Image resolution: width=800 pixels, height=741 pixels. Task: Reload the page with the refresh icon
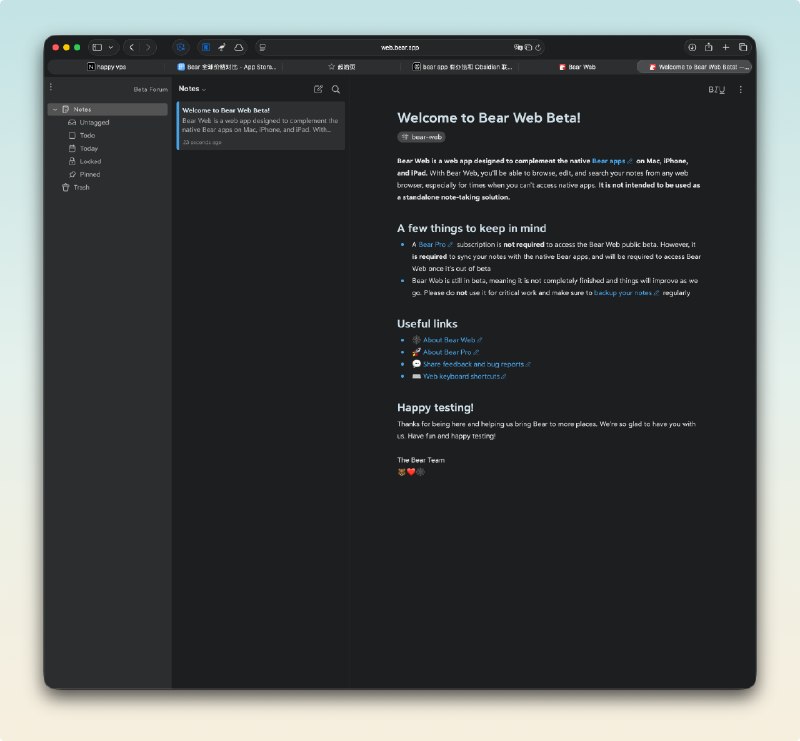coord(538,47)
